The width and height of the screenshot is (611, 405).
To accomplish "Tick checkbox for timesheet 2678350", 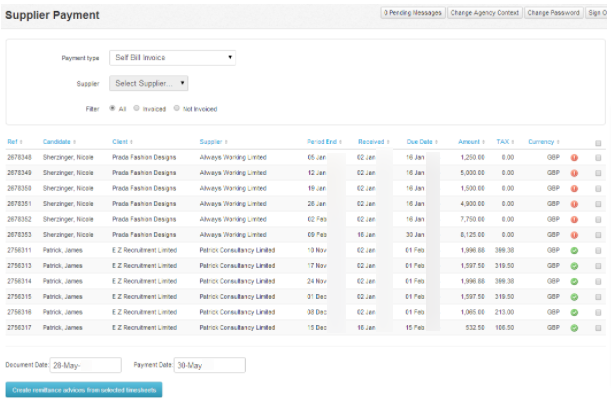I will click(598, 189).
